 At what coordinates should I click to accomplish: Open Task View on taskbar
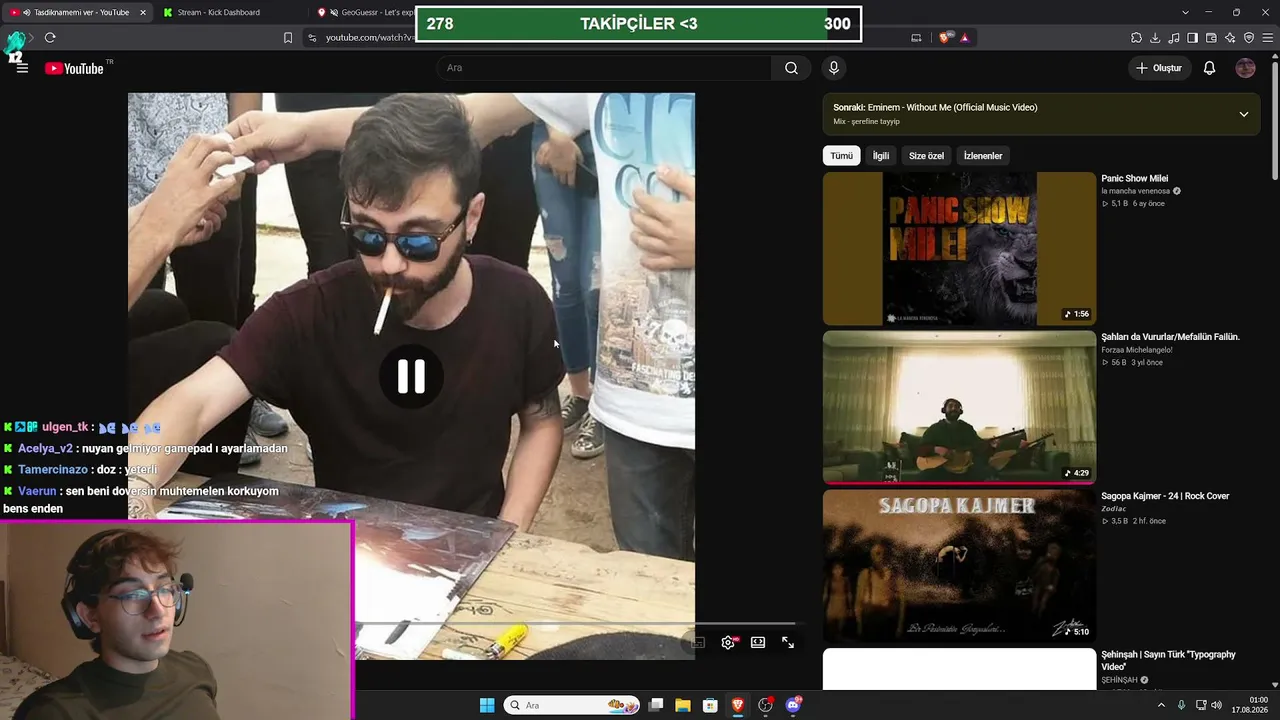656,705
